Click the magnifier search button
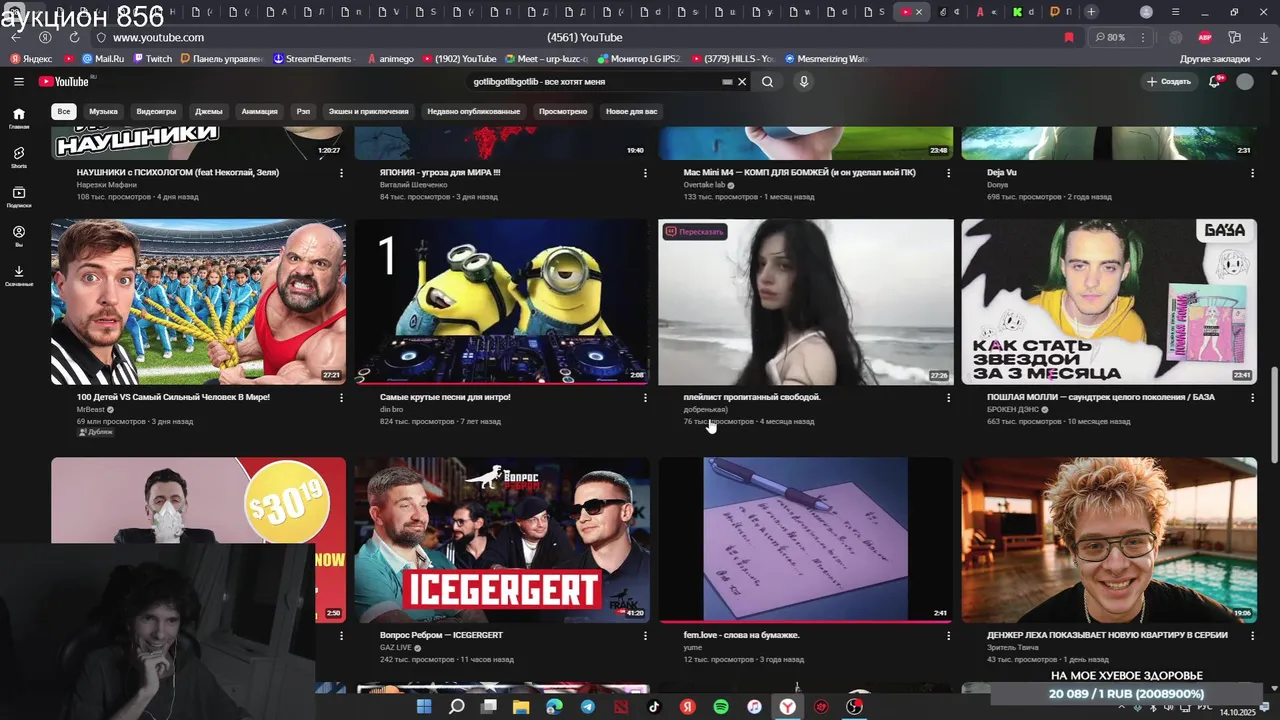1280x720 pixels. coord(767,82)
